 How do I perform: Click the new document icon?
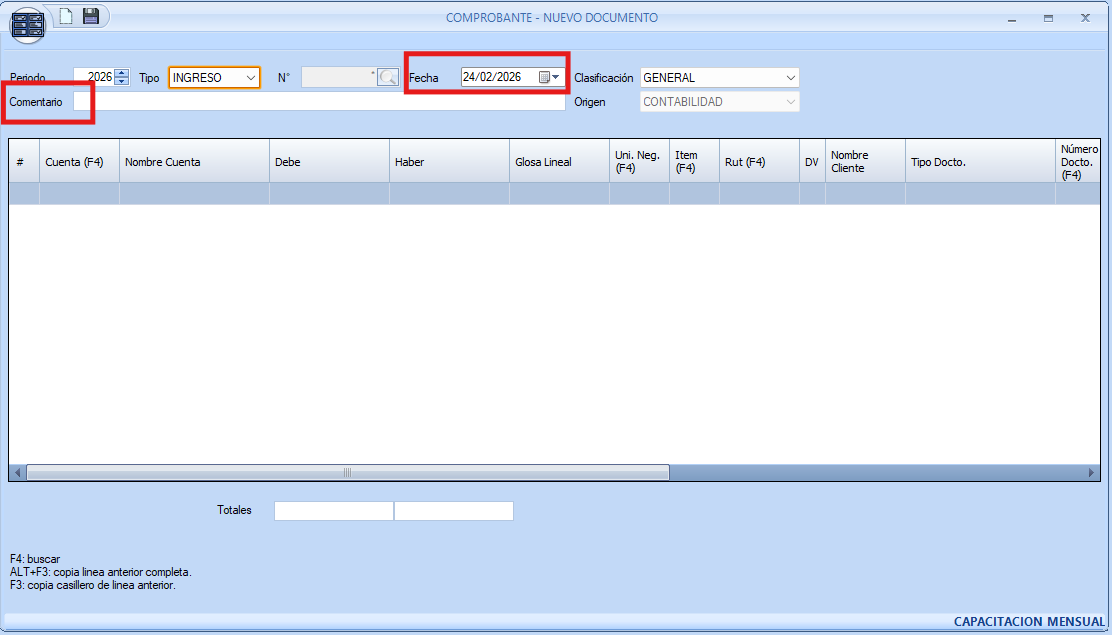click(66, 16)
